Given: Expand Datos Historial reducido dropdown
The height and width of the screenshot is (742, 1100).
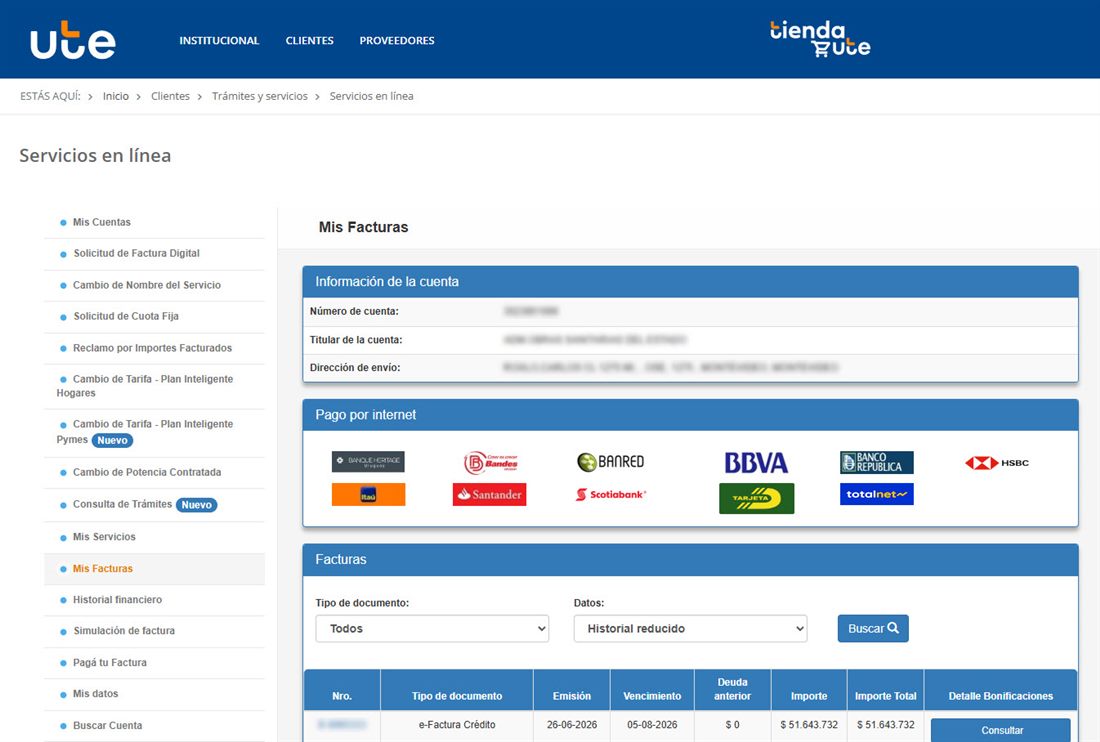Looking at the screenshot, I should pos(690,628).
